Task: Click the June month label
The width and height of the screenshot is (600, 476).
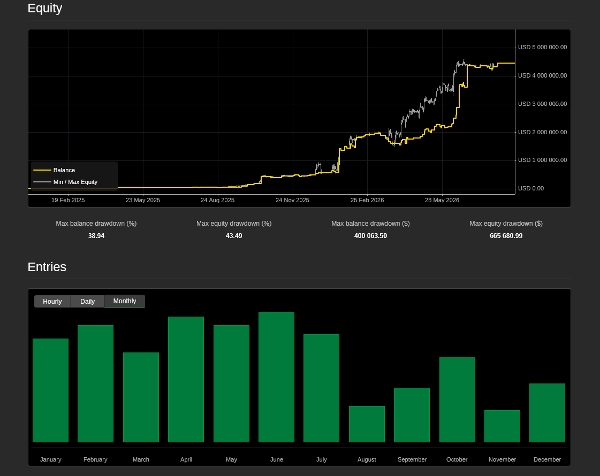Action: [276, 460]
